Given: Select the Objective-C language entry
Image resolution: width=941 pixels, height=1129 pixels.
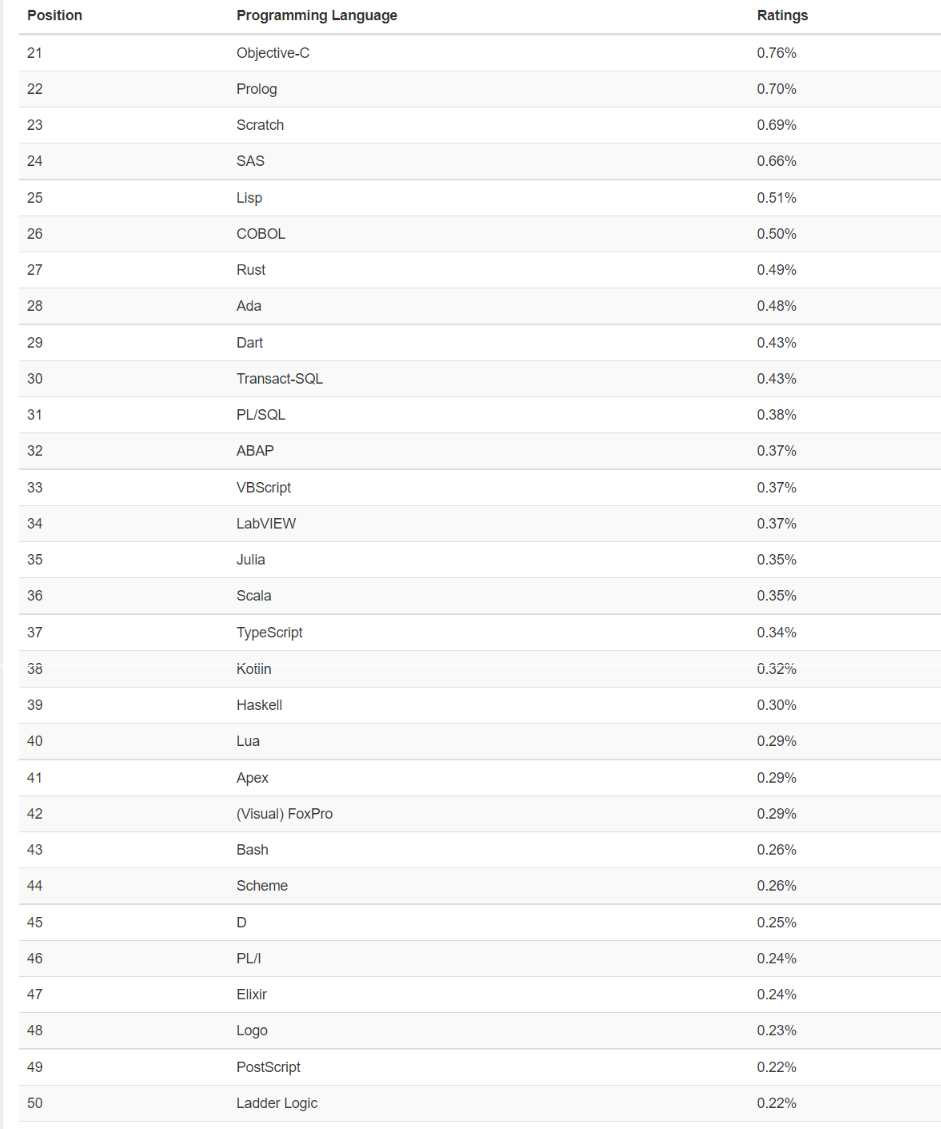Looking at the screenshot, I should click(273, 53).
